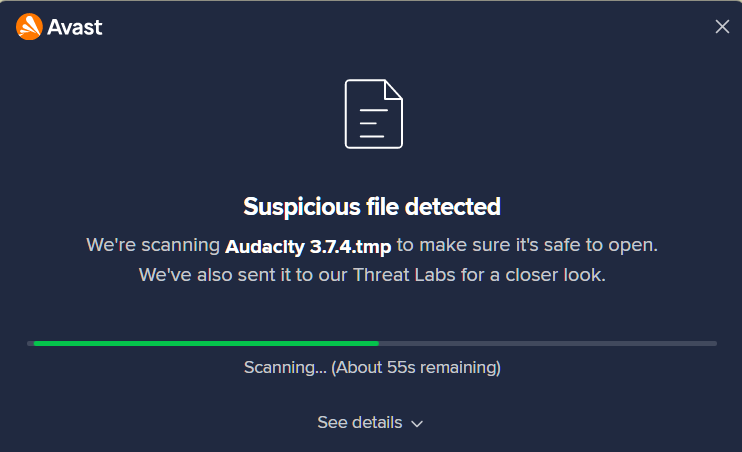
Task: Click the About 55s remaining time estimate
Action: pos(416,367)
